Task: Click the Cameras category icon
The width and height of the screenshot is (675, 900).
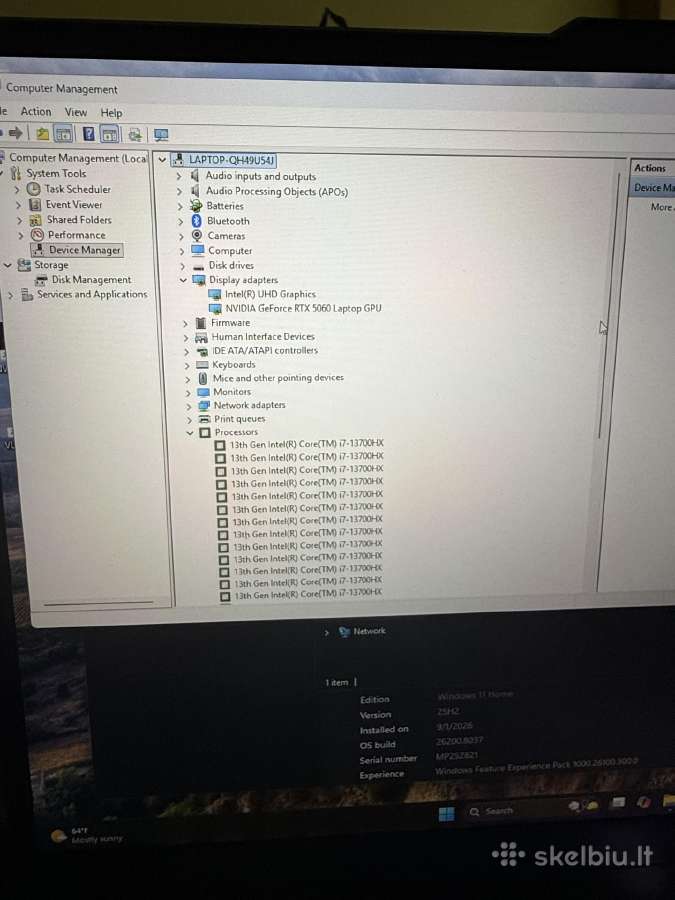Action: pos(197,235)
